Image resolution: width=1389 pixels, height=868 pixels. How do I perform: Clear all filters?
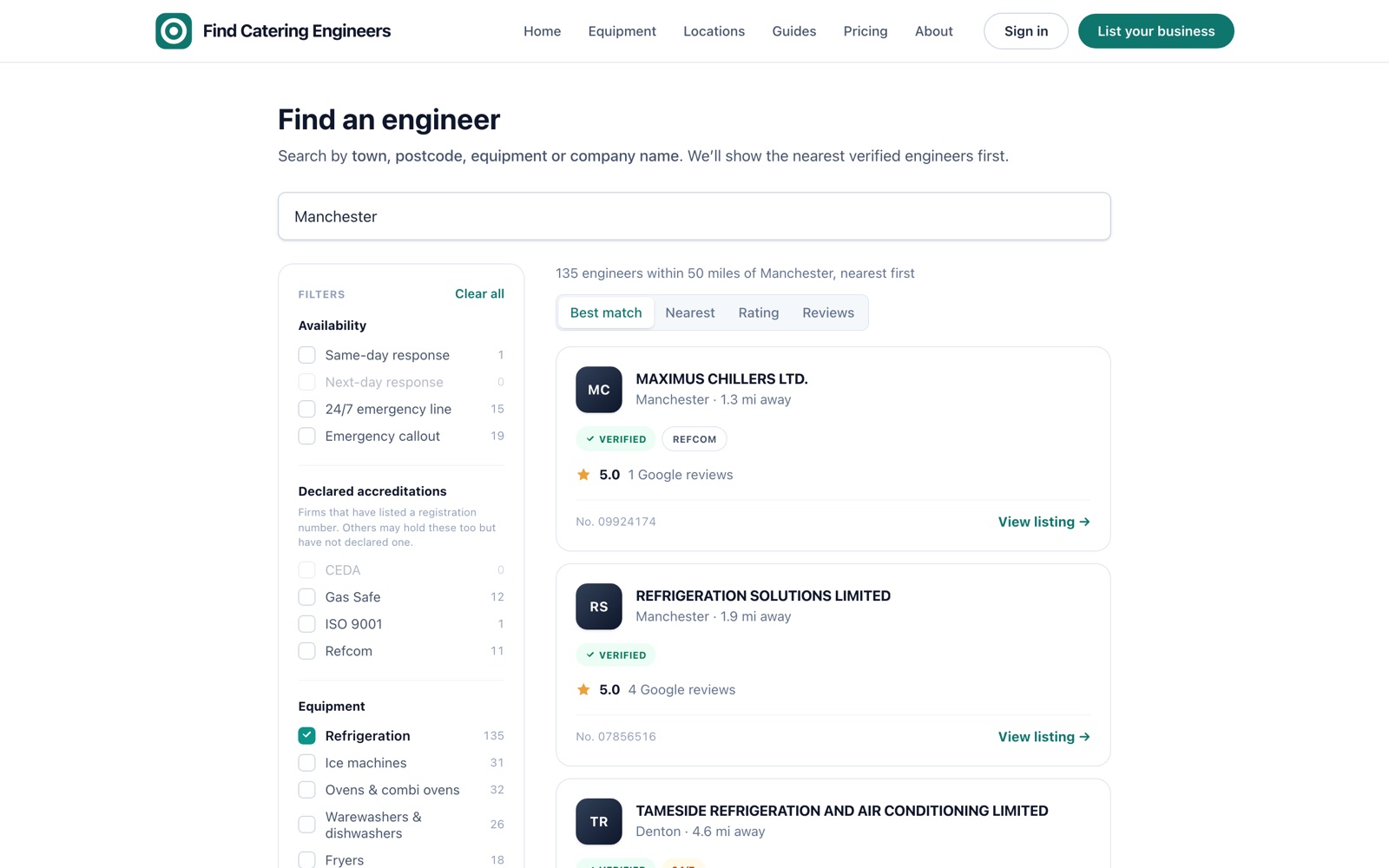tap(479, 294)
